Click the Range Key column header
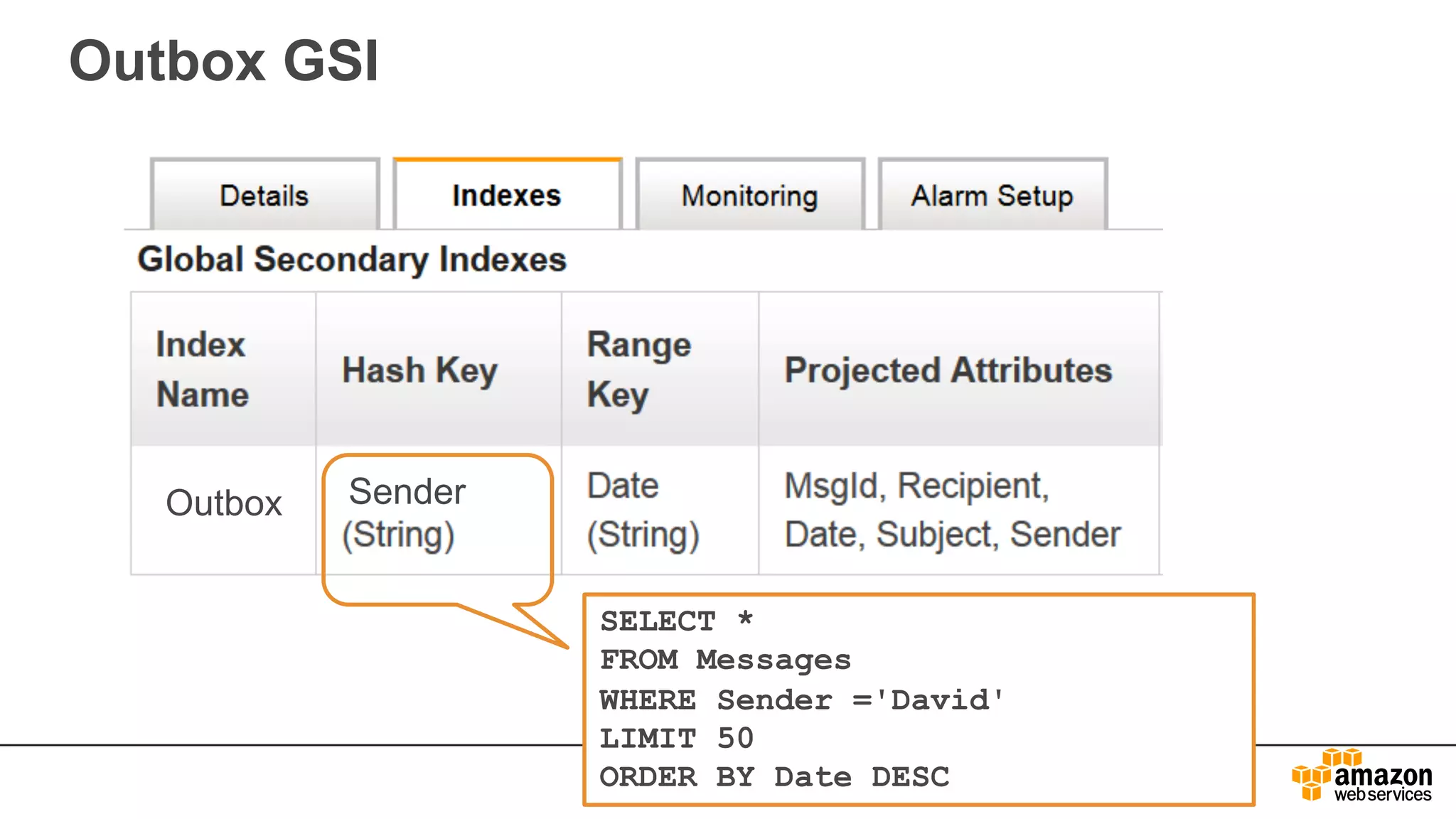The width and height of the screenshot is (1456, 819). (638, 370)
